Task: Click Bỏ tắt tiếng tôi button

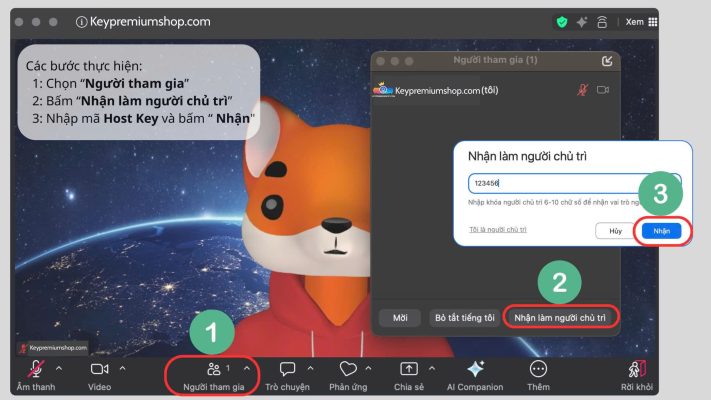Action: (x=465, y=318)
